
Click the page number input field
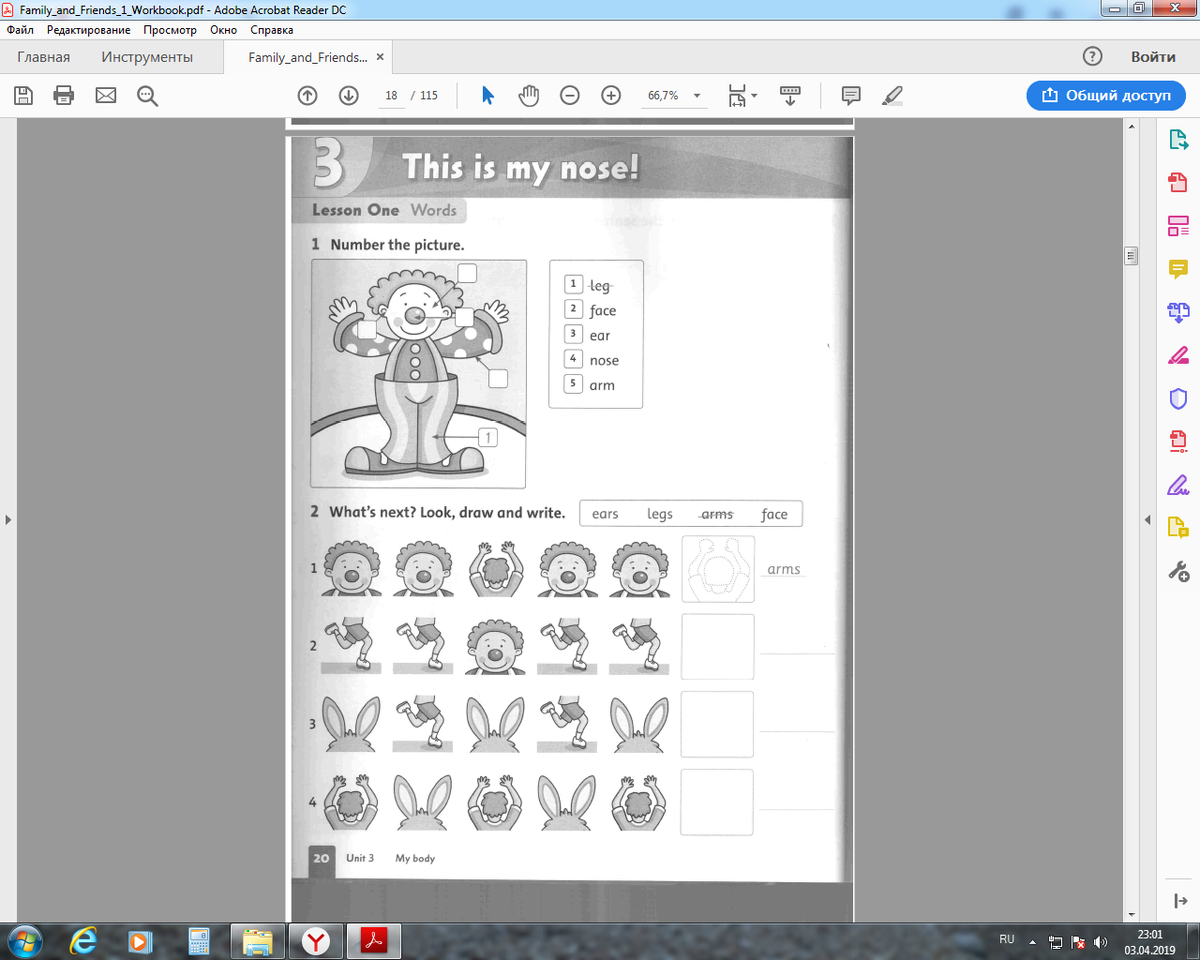point(391,96)
